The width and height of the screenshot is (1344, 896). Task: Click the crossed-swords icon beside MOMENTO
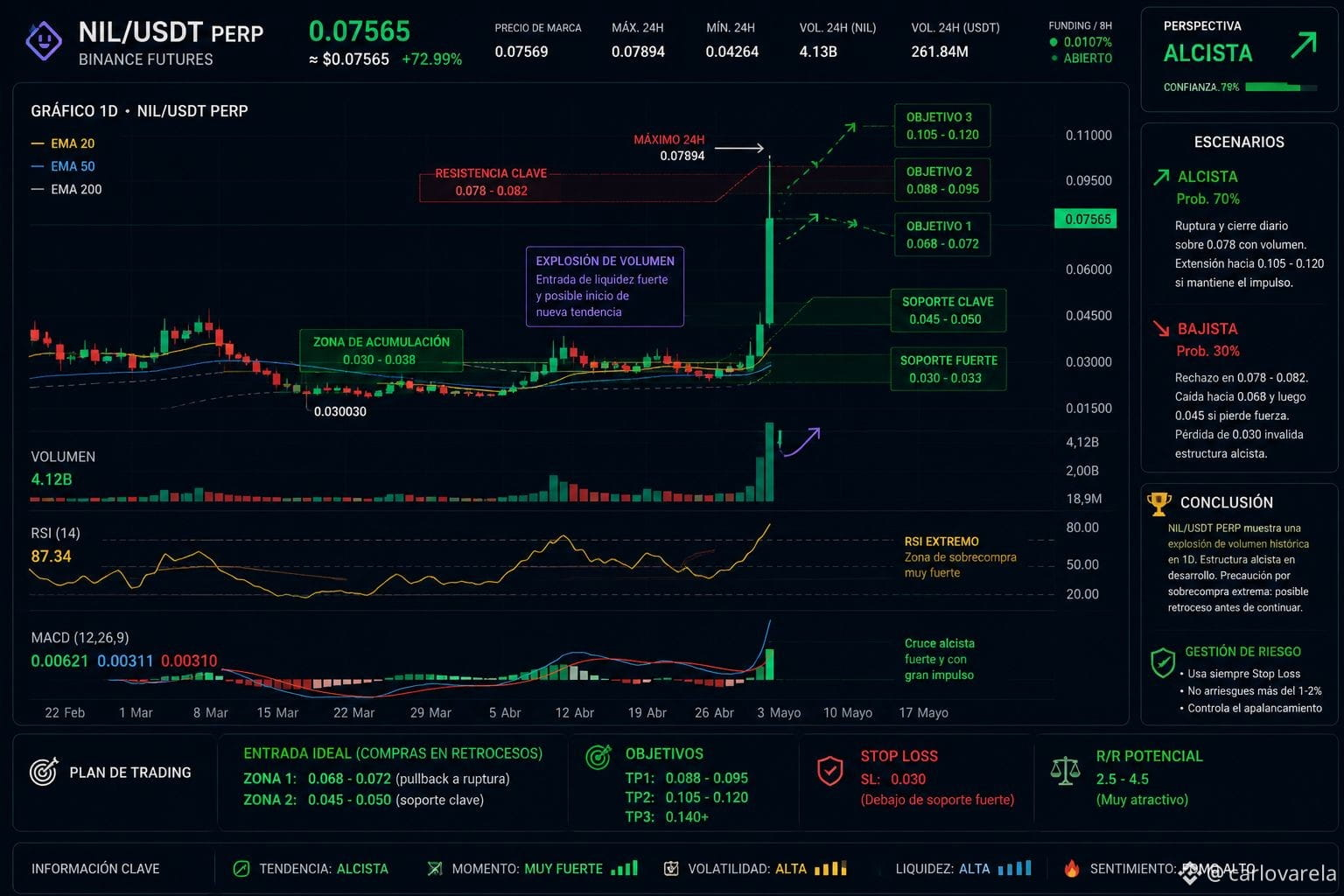pyautogui.click(x=434, y=869)
